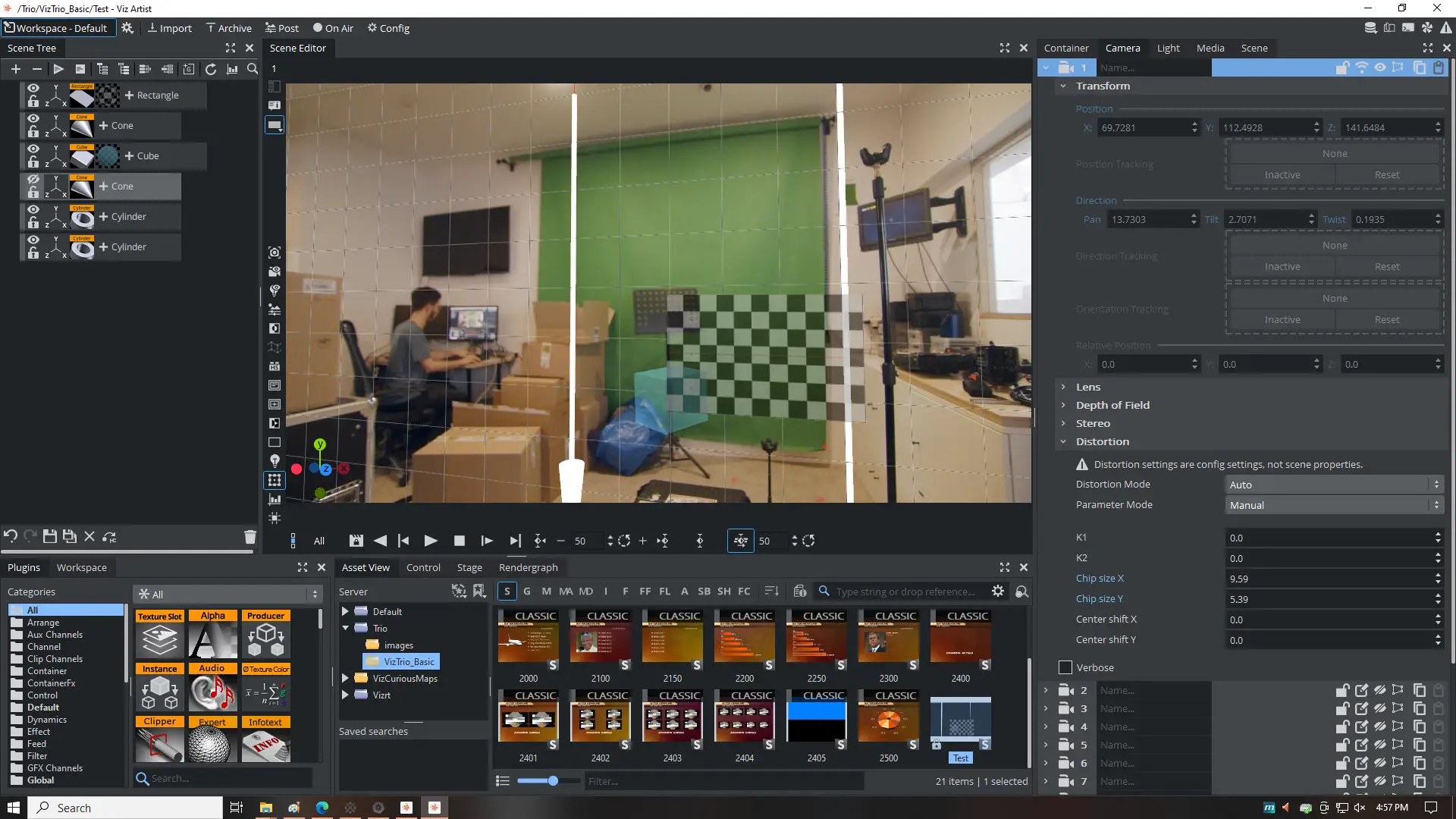Switch to the Light tab
The height and width of the screenshot is (819, 1456).
pos(1168,48)
